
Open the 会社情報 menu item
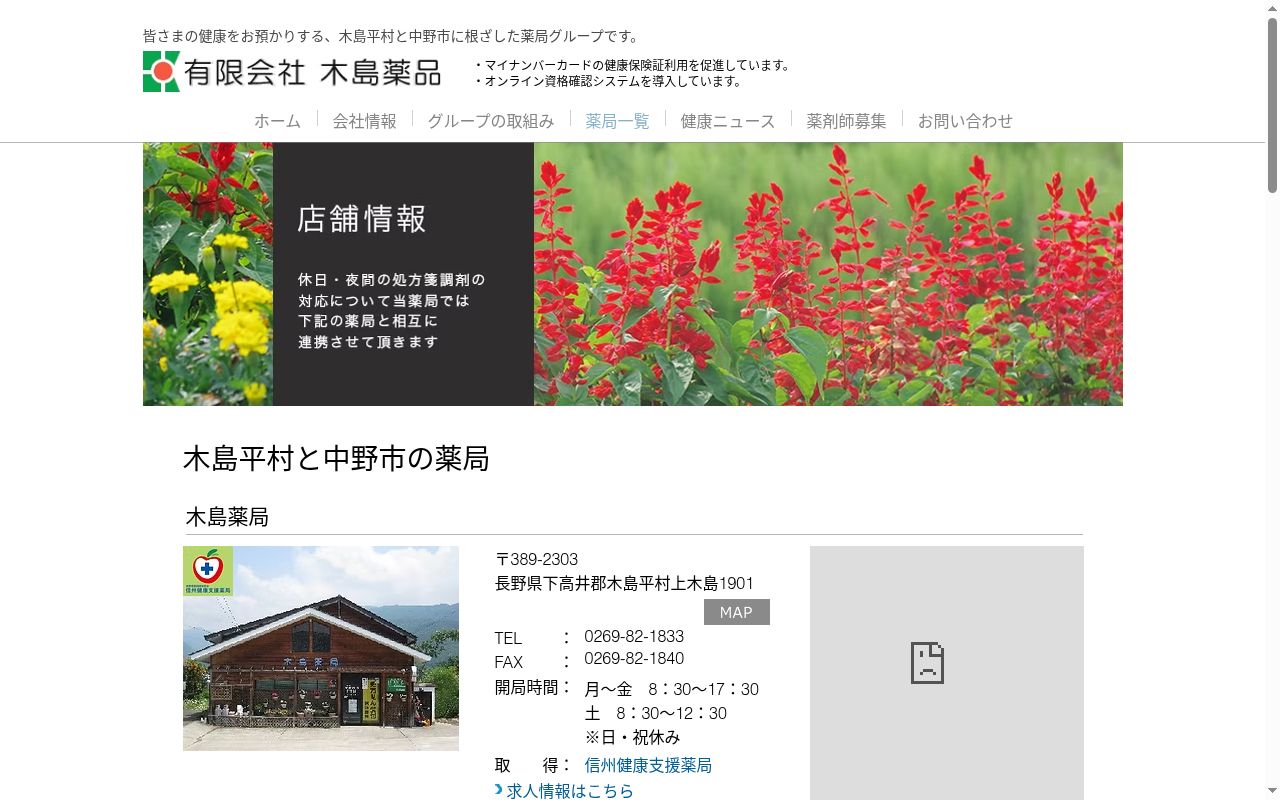364,121
